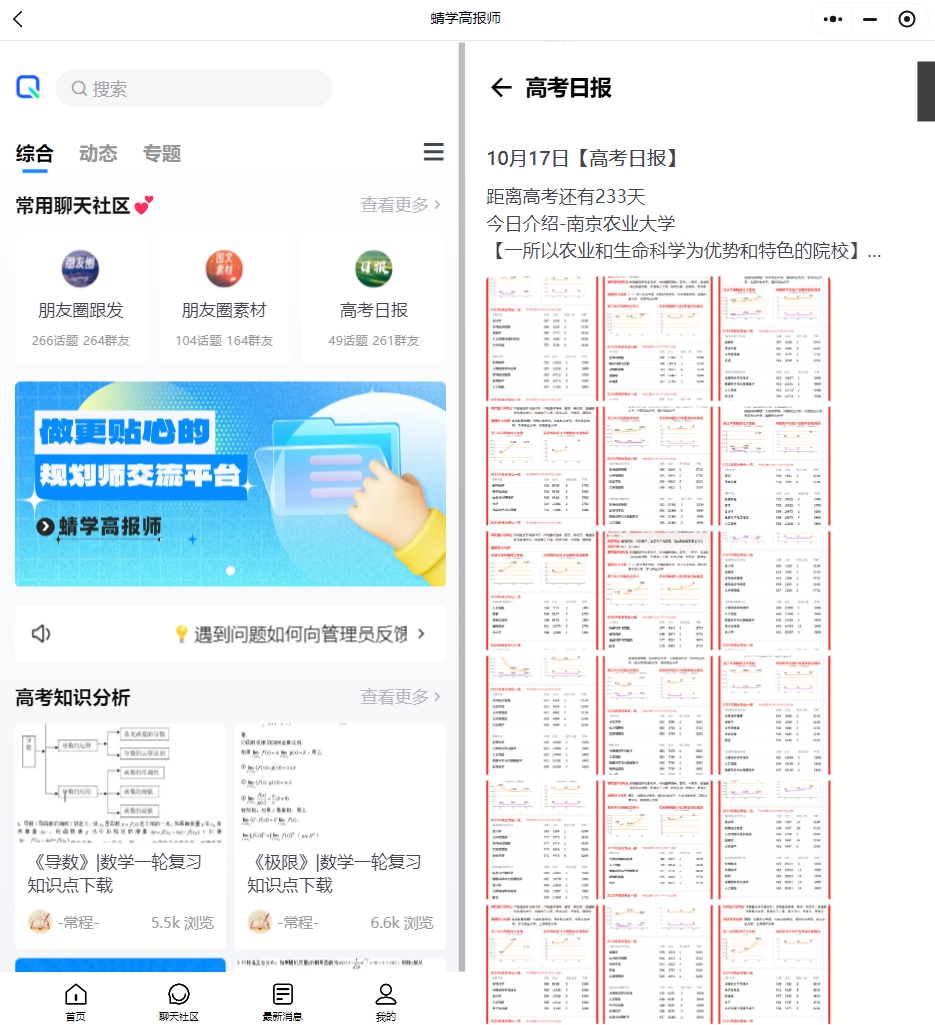The image size is (935, 1025).
Task: Tap the 聊天社区 chat bubble icon
Action: (x=179, y=995)
